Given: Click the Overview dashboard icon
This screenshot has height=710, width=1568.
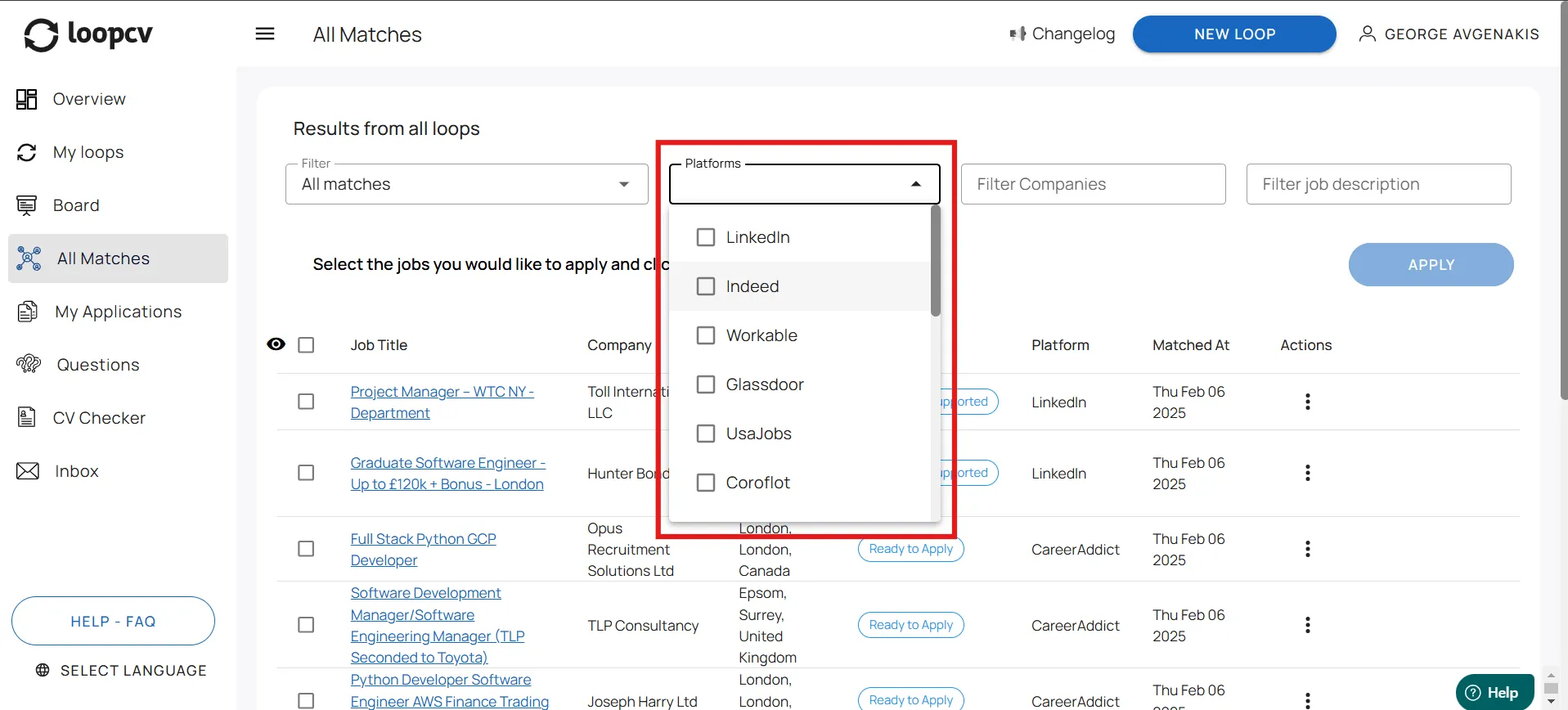Looking at the screenshot, I should click(27, 99).
